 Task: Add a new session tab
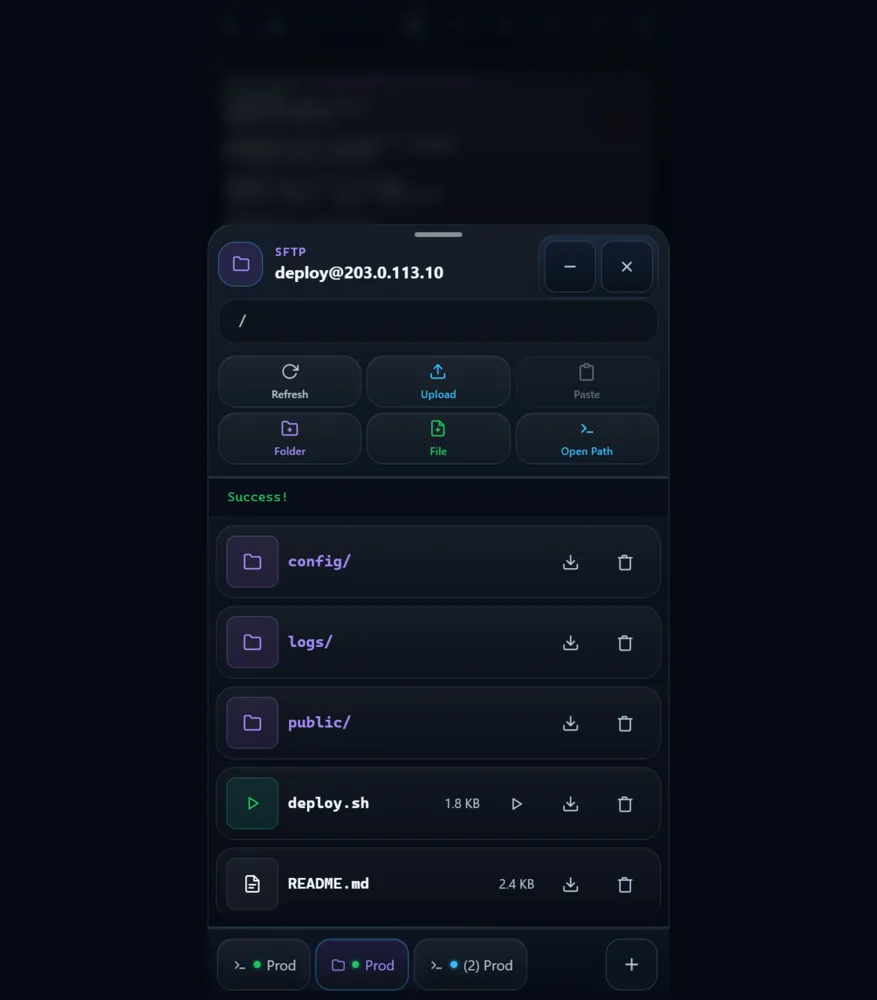pyautogui.click(x=631, y=964)
